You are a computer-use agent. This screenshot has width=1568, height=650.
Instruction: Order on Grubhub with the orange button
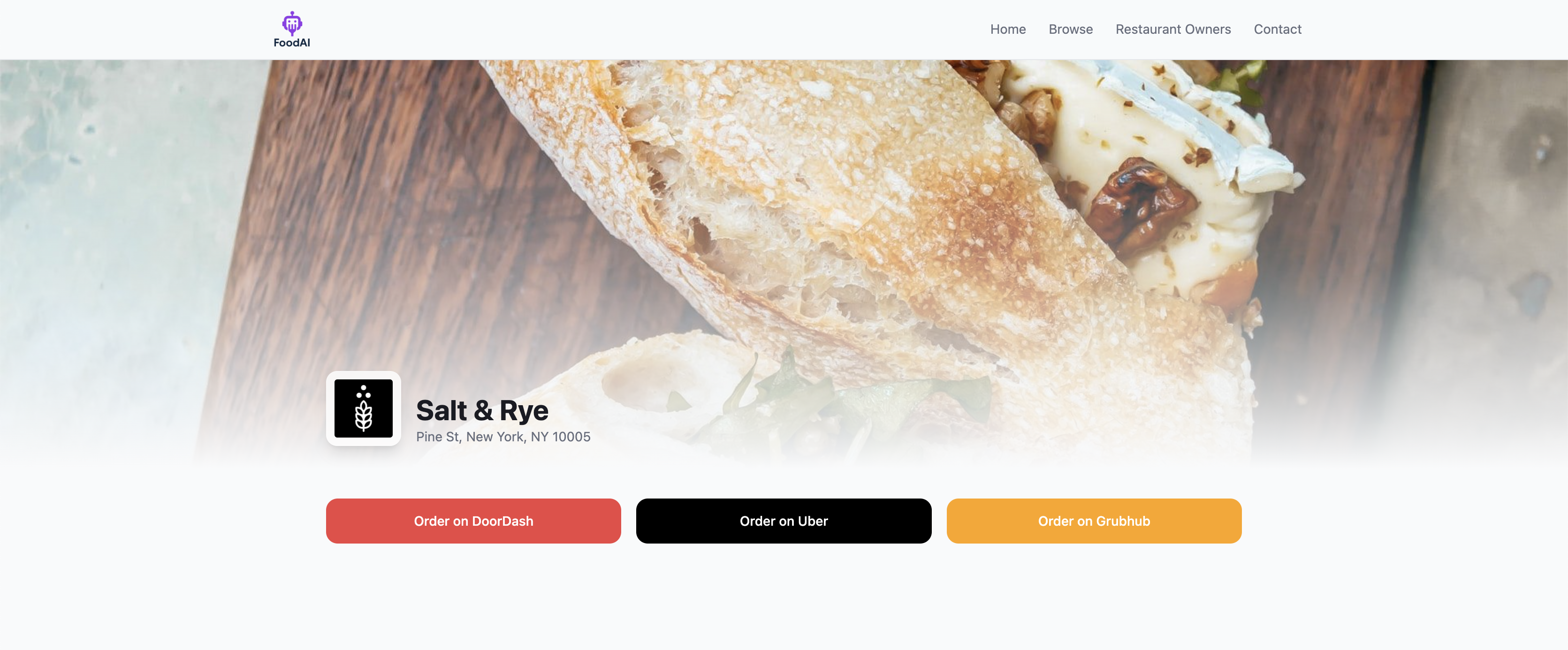[x=1095, y=521]
